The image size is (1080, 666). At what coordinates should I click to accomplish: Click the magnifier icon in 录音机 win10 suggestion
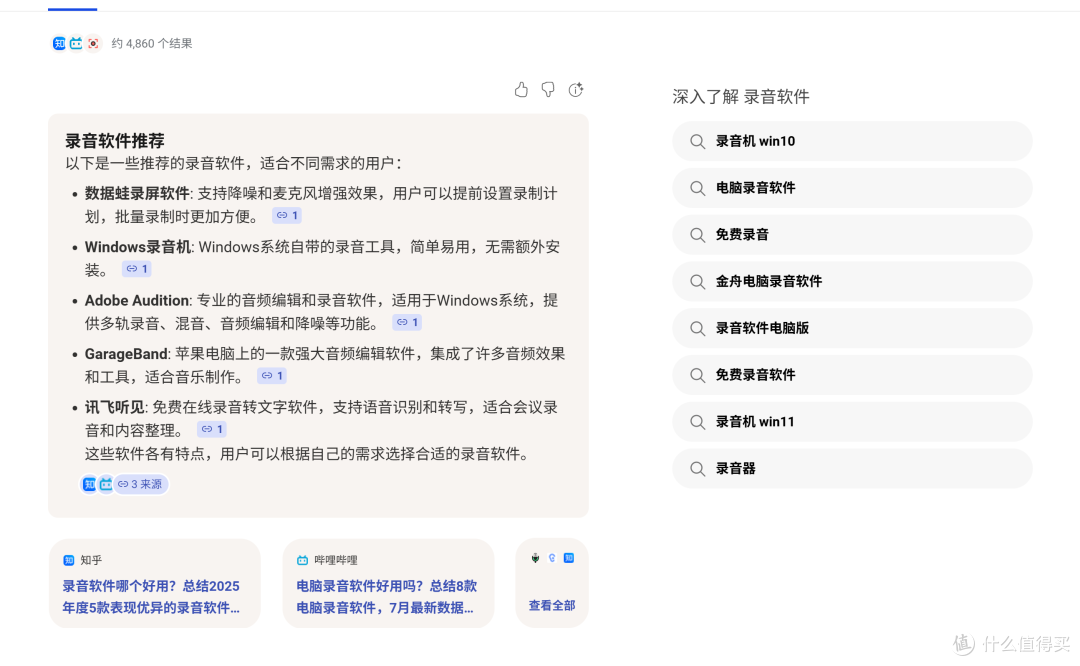[x=697, y=141]
